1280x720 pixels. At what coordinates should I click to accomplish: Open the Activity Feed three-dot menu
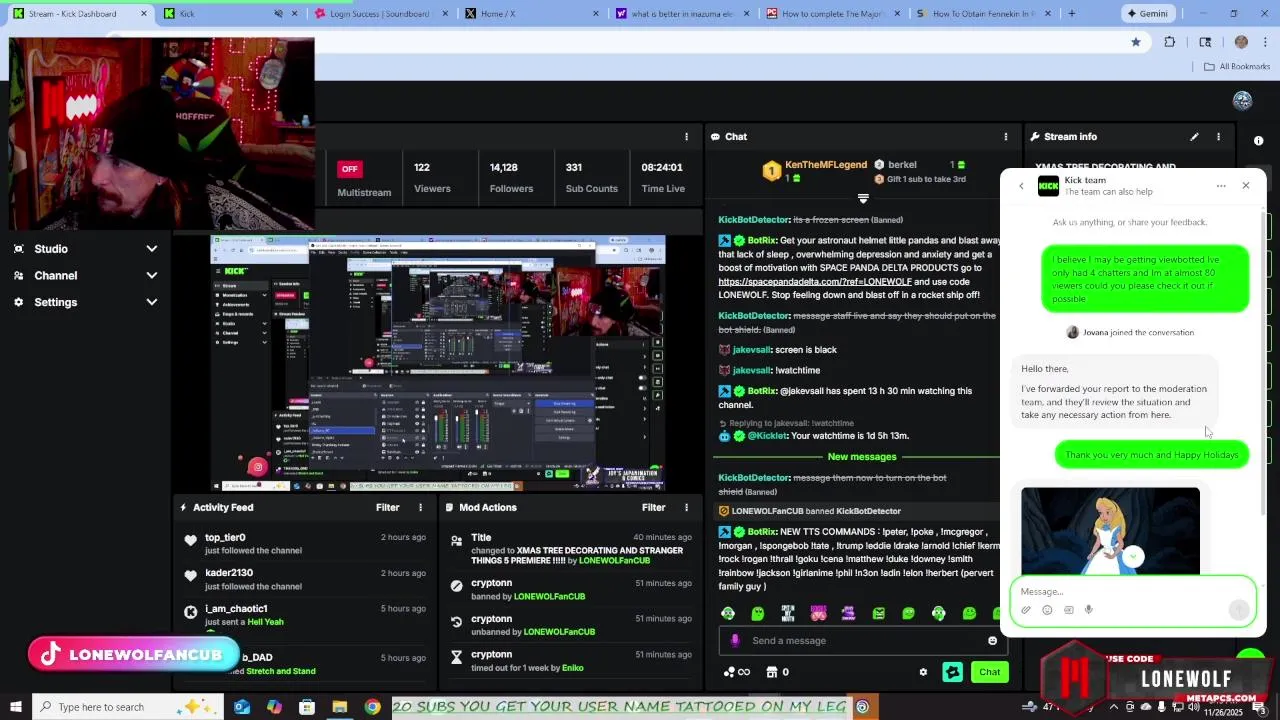[x=420, y=508]
